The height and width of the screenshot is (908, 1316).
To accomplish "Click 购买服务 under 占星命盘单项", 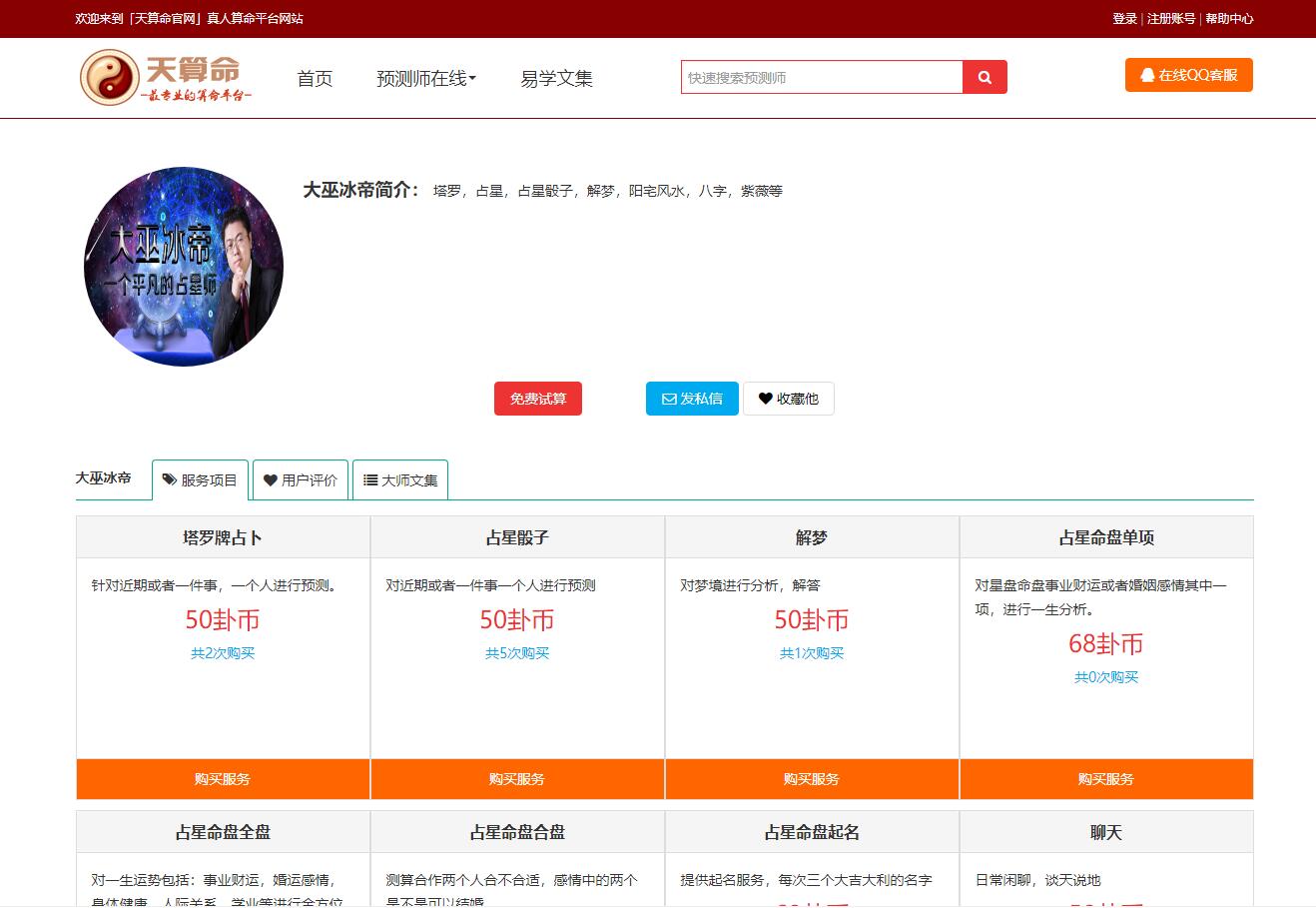I will tap(1106, 779).
